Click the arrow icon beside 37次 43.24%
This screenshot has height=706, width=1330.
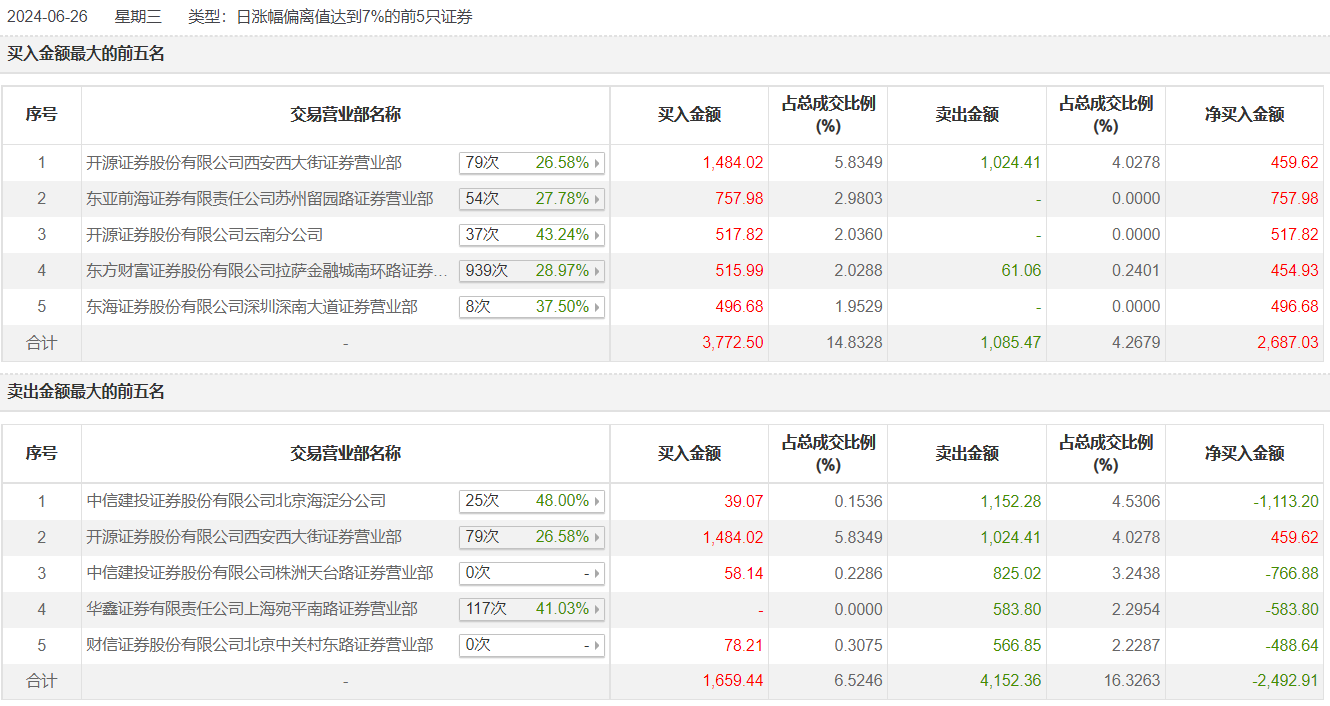(x=597, y=235)
